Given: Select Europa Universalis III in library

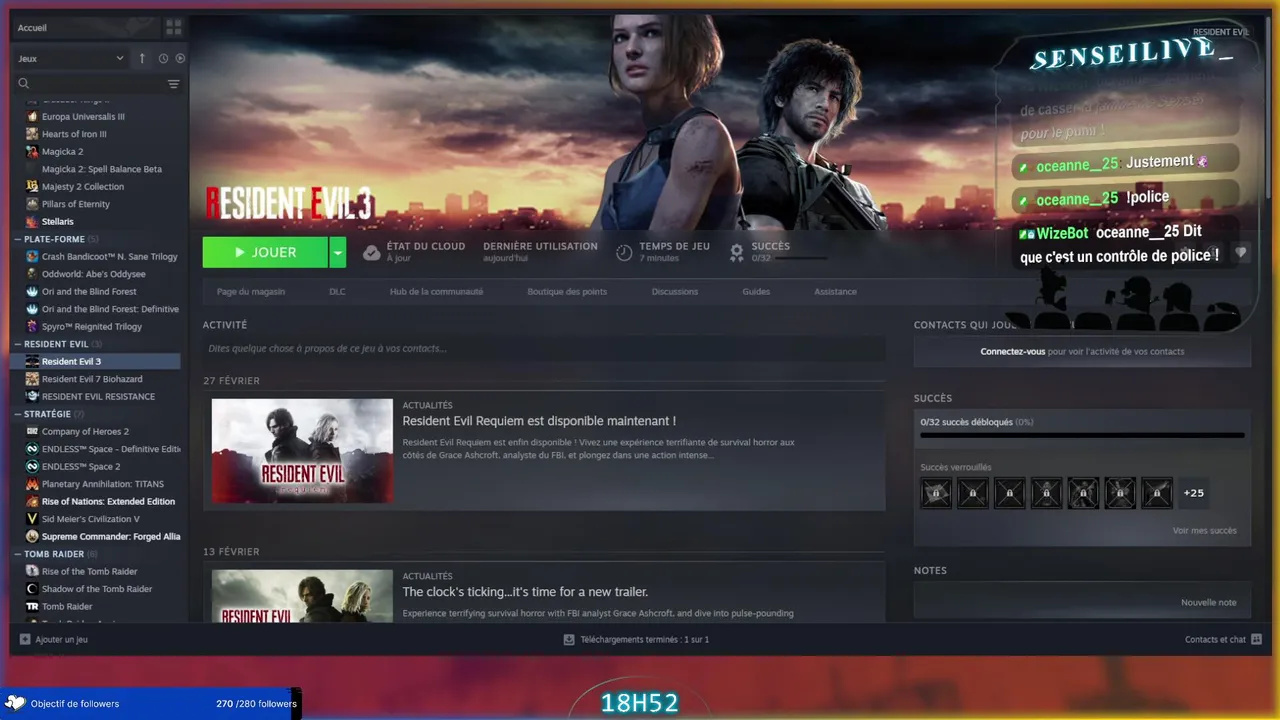Looking at the screenshot, I should click(x=83, y=116).
